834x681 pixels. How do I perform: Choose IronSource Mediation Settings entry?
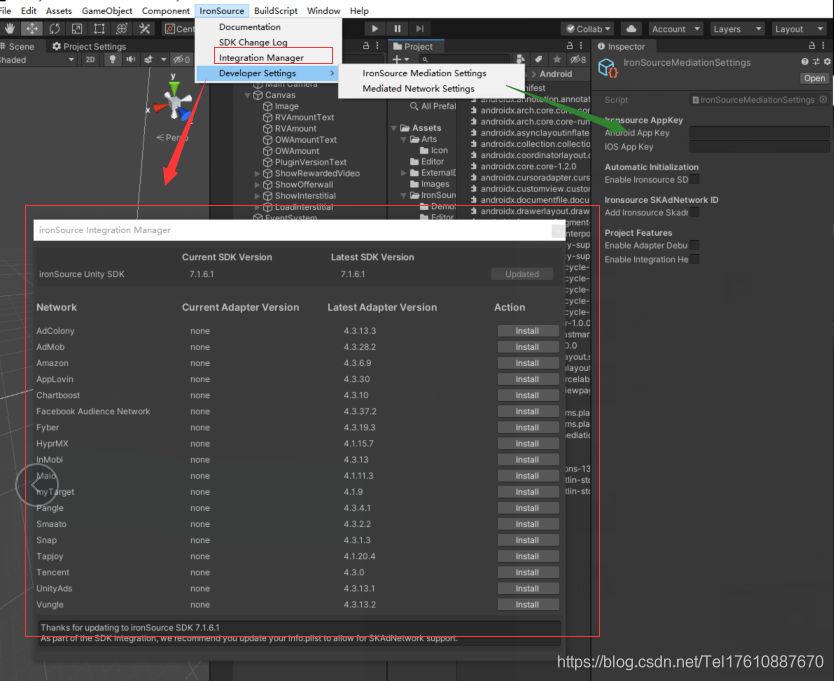[424, 73]
